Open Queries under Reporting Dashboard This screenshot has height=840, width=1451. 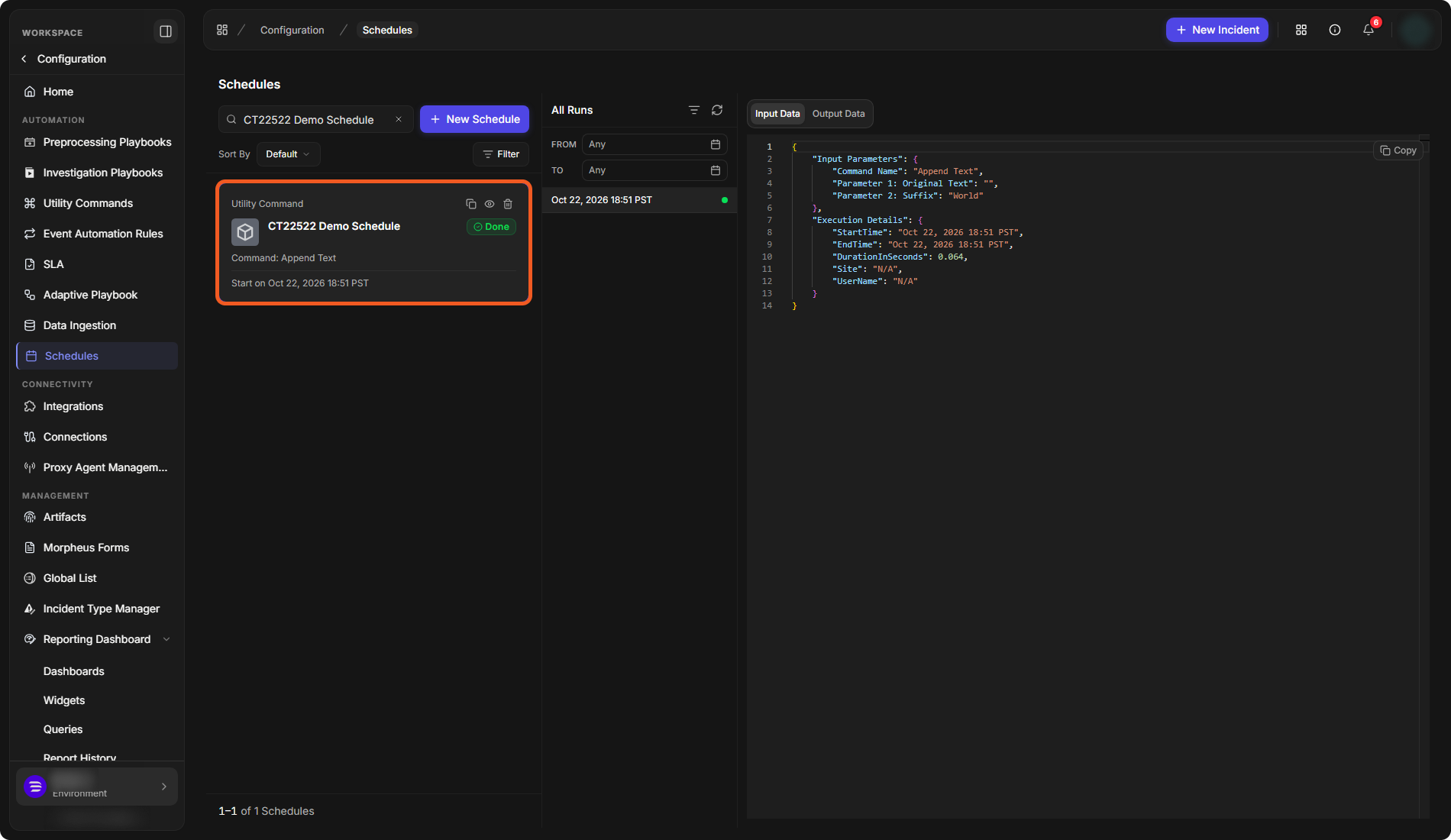[x=63, y=729]
